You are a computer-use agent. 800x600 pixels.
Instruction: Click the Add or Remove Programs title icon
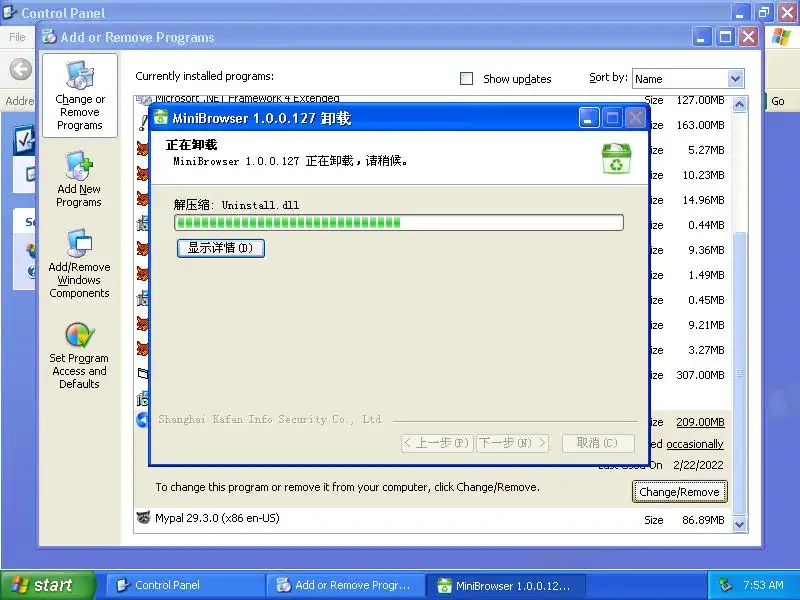point(49,37)
